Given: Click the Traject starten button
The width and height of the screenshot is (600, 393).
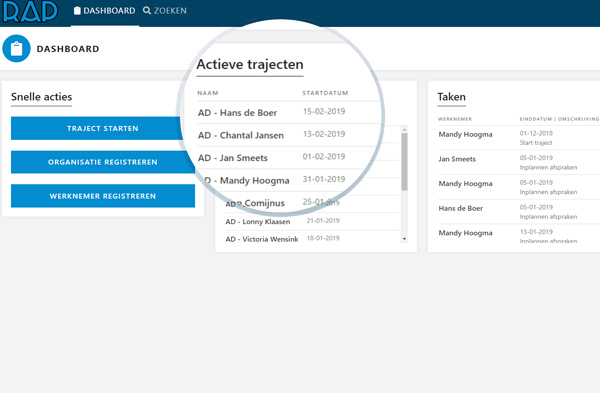Looking at the screenshot, I should 103,128.
